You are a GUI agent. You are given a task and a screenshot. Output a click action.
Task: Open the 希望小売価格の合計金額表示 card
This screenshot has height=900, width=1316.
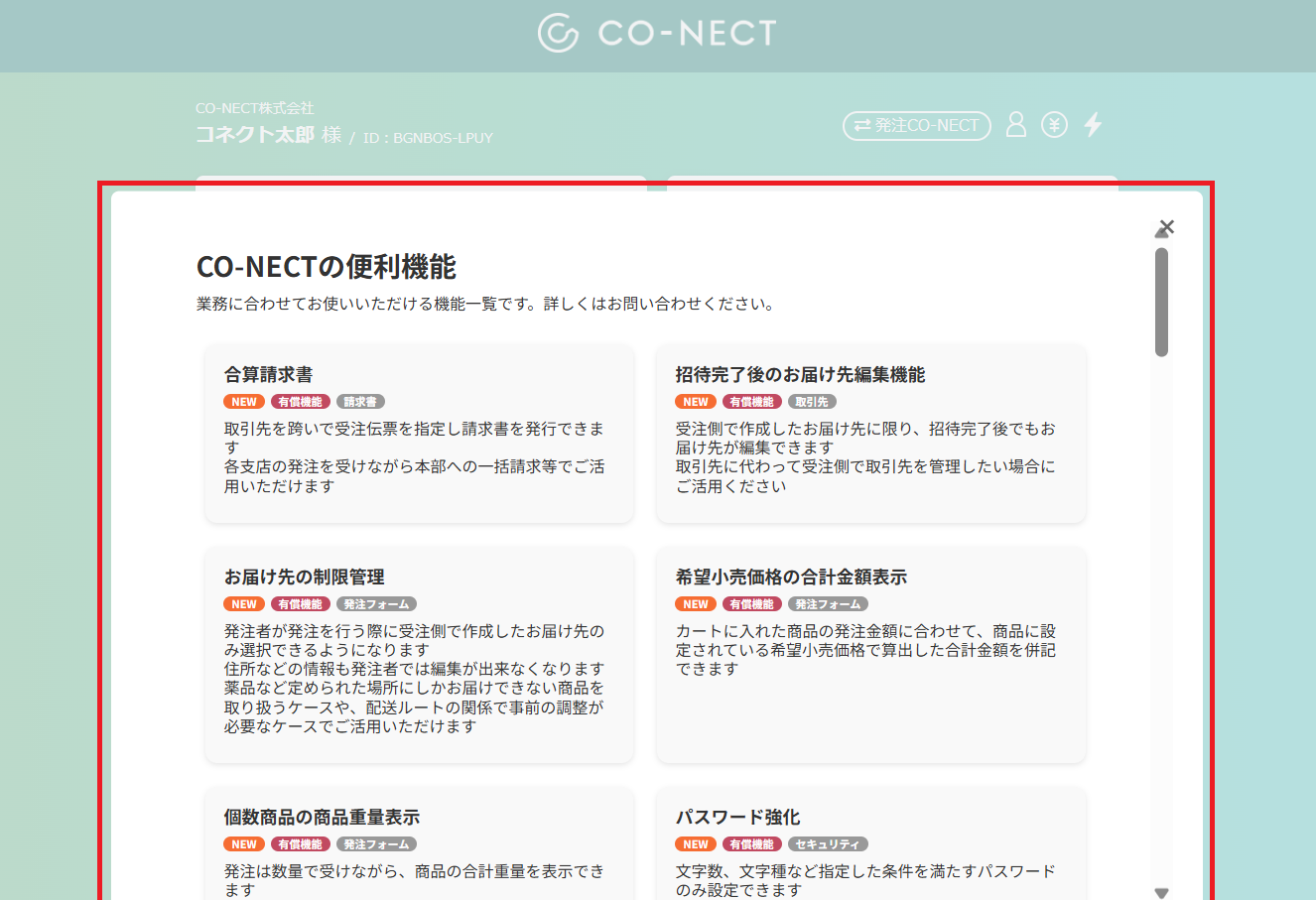[870, 655]
